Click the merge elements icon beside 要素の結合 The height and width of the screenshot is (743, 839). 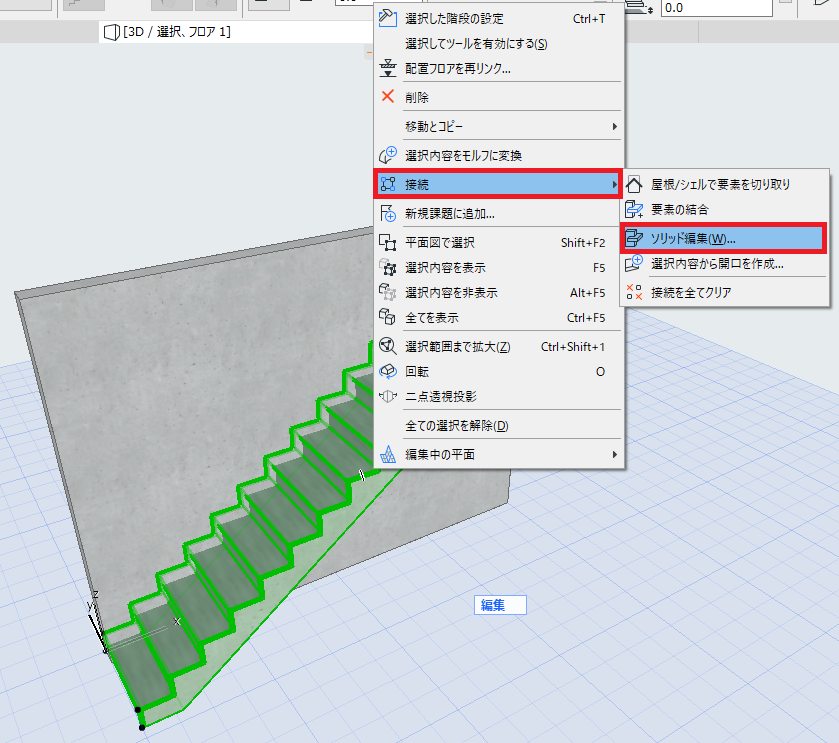coord(634,209)
